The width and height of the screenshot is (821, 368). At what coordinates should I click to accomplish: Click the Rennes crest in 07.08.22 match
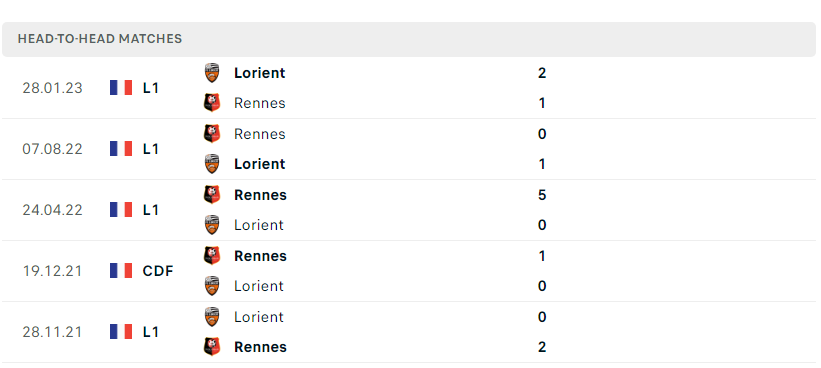(x=212, y=133)
